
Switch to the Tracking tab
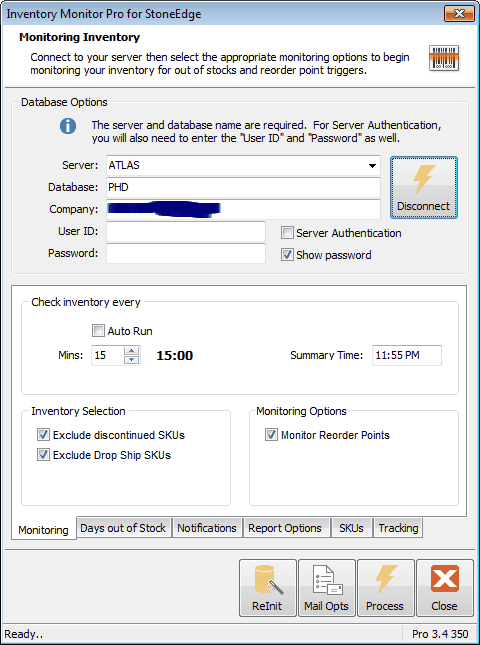click(x=398, y=528)
